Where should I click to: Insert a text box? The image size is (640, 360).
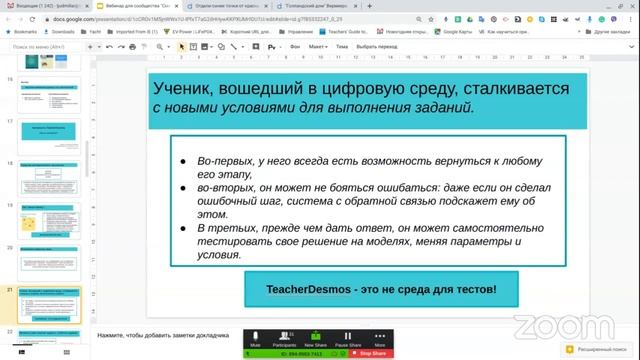pyautogui.click(x=193, y=47)
